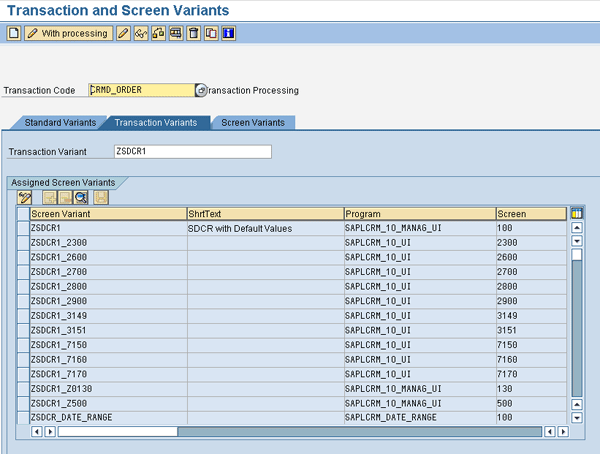Viewport: 600px width, 454px height.
Task: Select the row selector for ZSDCR1
Action: tap(23, 228)
